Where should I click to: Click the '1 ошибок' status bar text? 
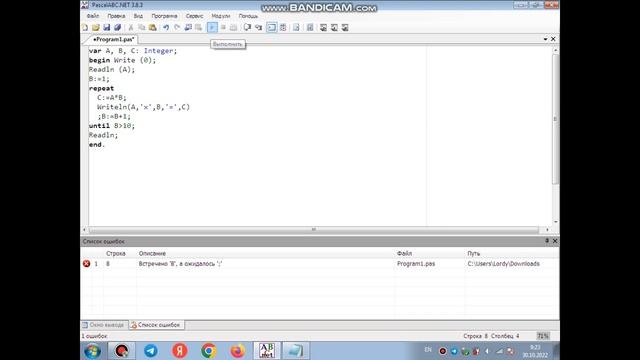coord(94,336)
